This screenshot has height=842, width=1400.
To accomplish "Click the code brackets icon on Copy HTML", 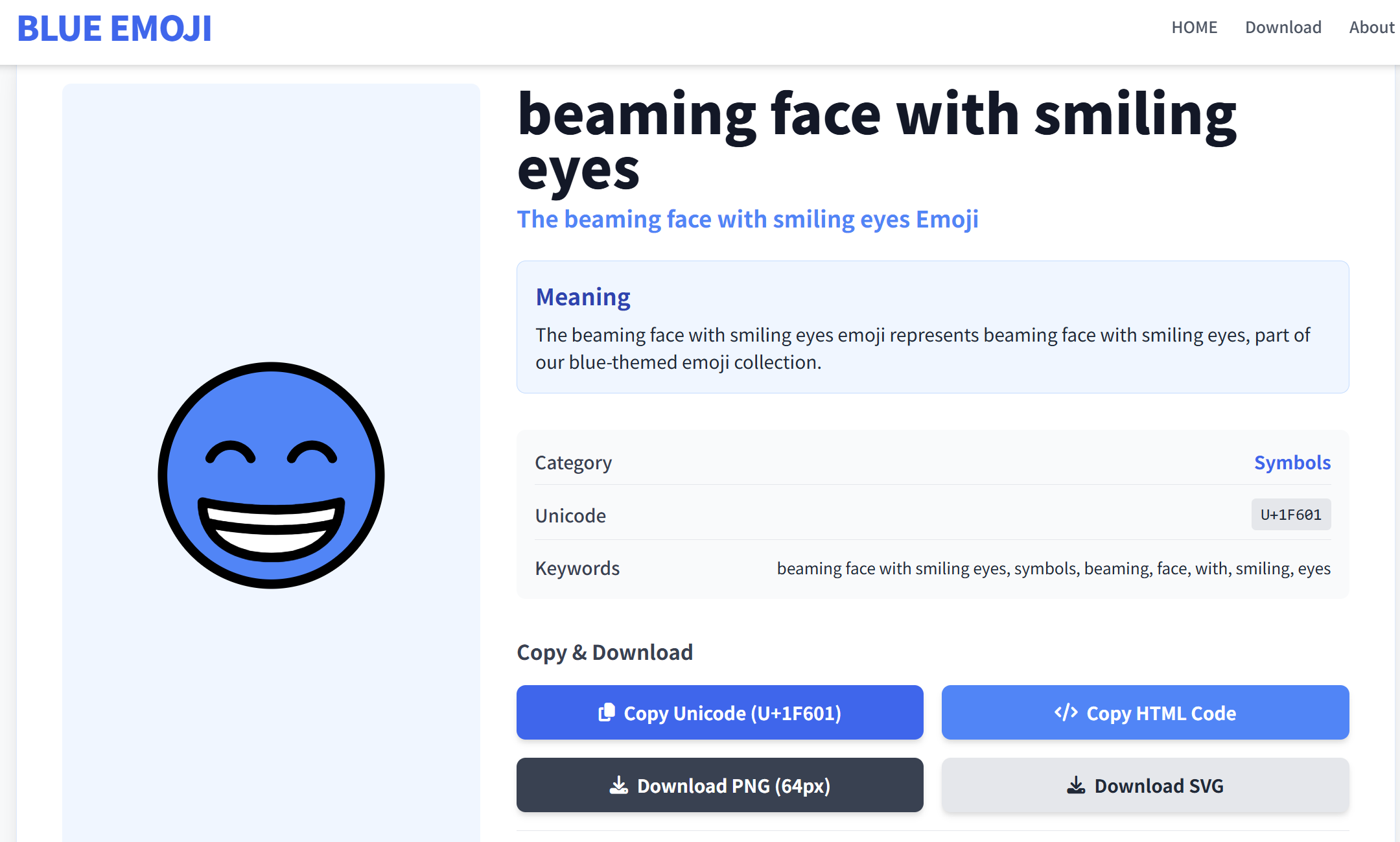I will tap(1066, 712).
